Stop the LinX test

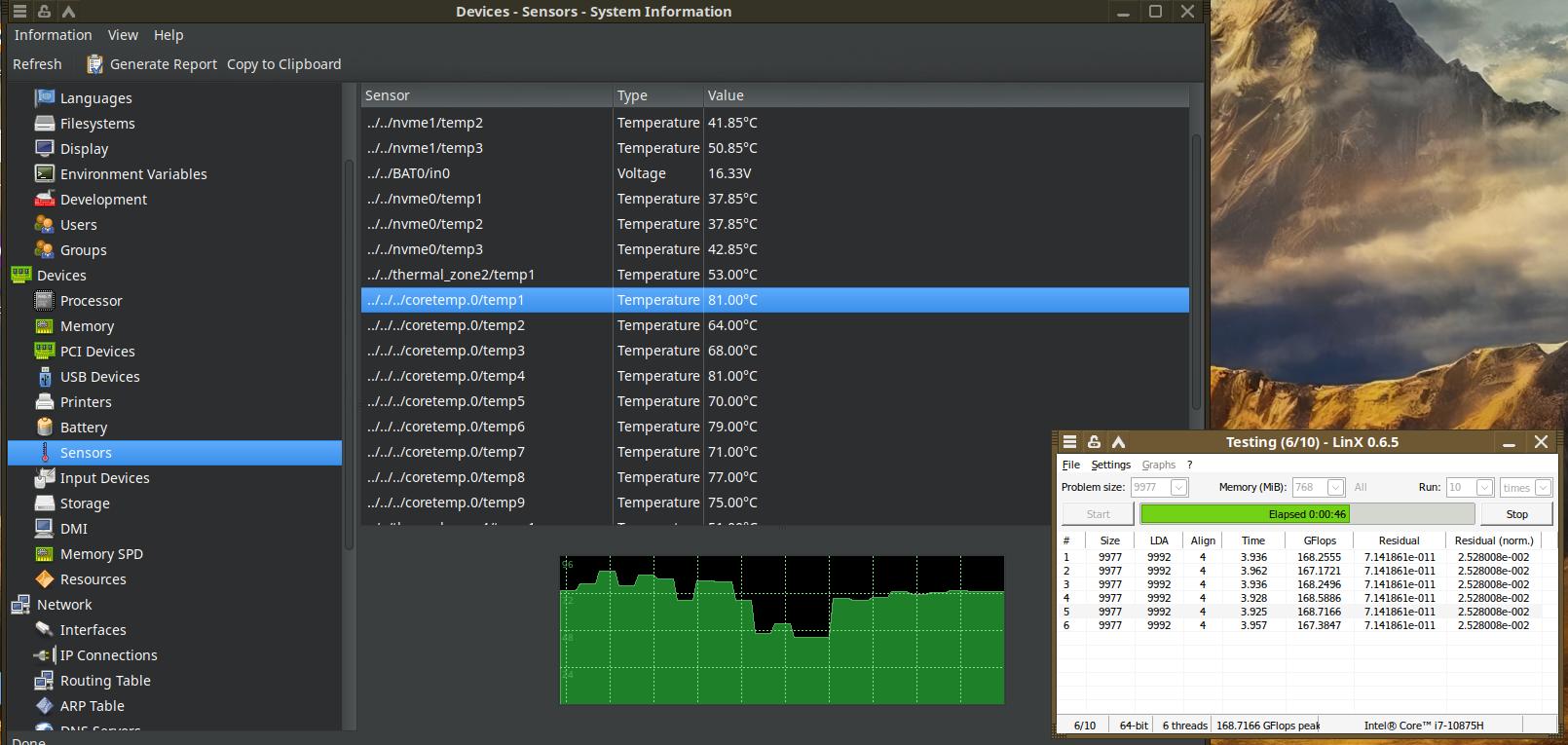coord(1516,514)
